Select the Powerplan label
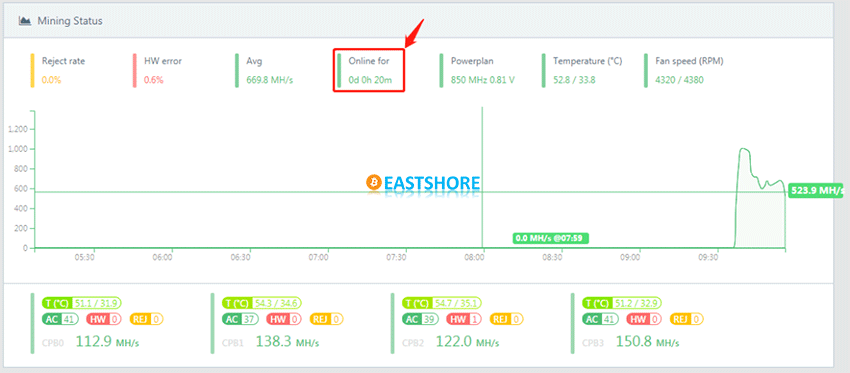 (472, 61)
